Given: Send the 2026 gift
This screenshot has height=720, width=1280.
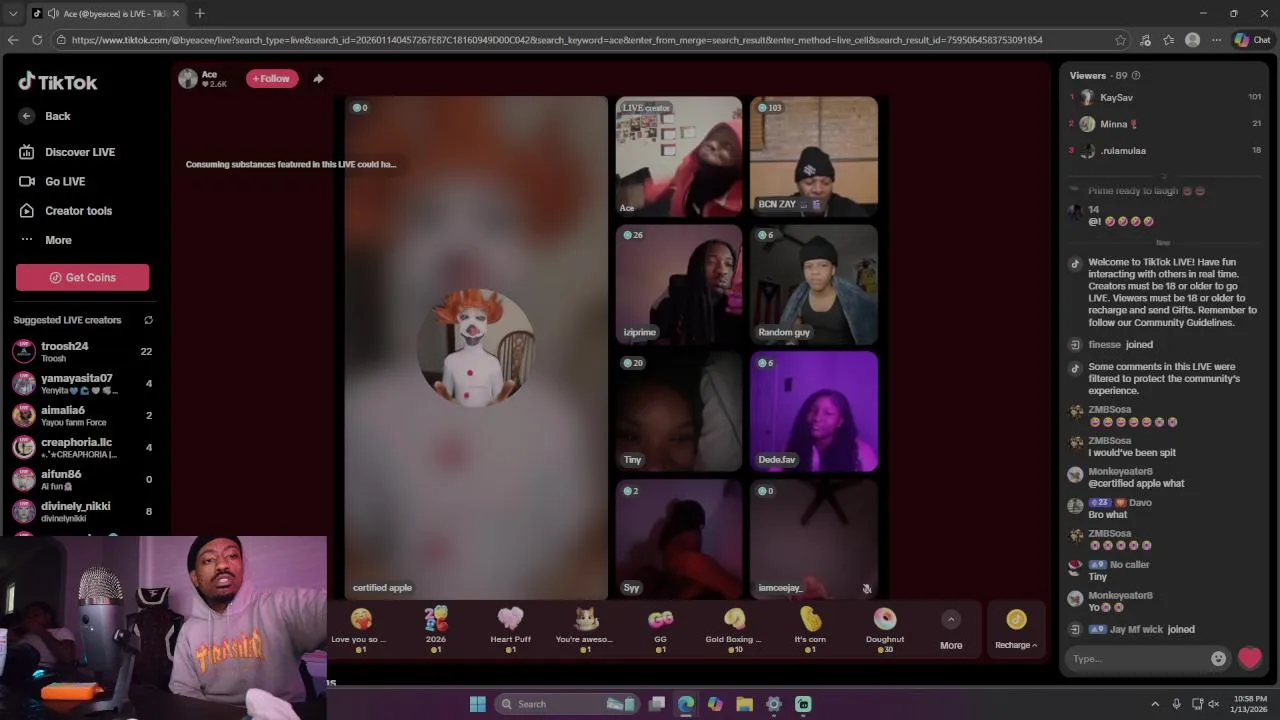Looking at the screenshot, I should coord(436,630).
